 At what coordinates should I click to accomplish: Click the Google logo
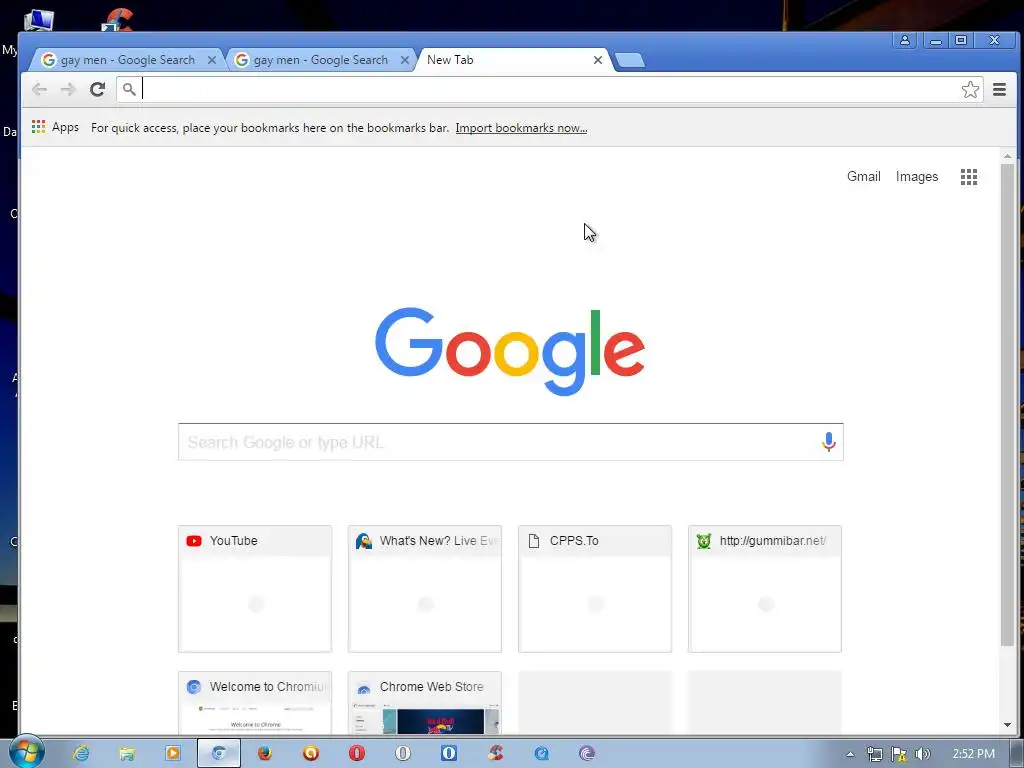click(x=509, y=351)
